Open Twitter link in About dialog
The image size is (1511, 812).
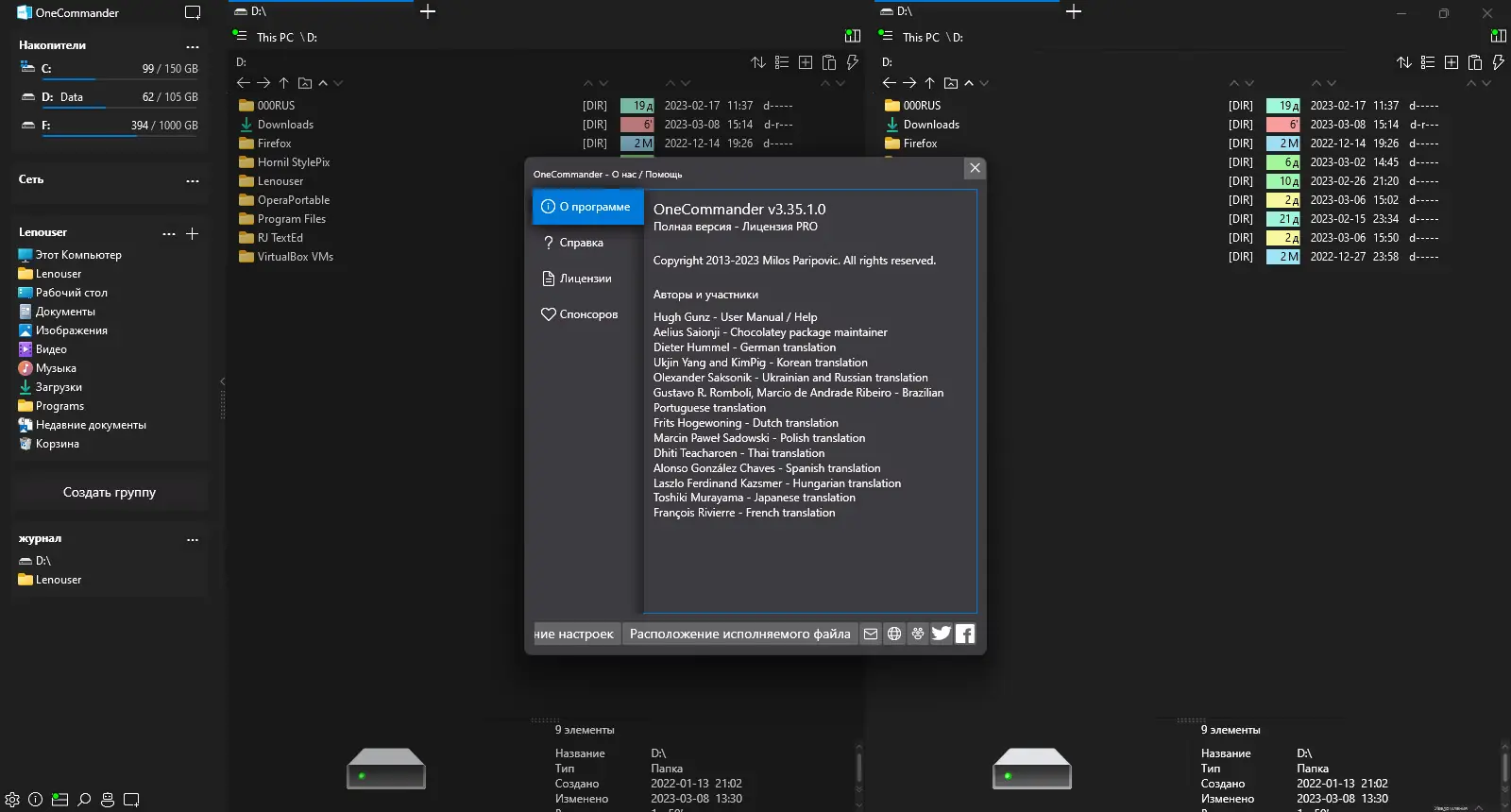click(x=942, y=634)
